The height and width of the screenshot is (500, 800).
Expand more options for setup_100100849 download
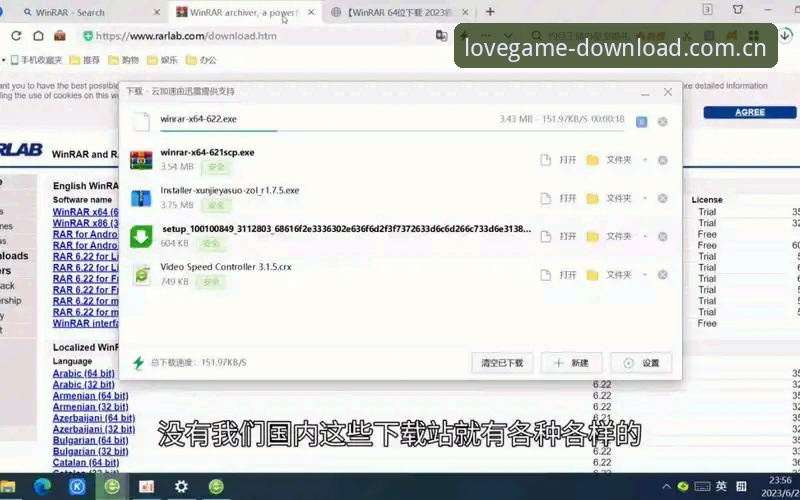tap(645, 236)
